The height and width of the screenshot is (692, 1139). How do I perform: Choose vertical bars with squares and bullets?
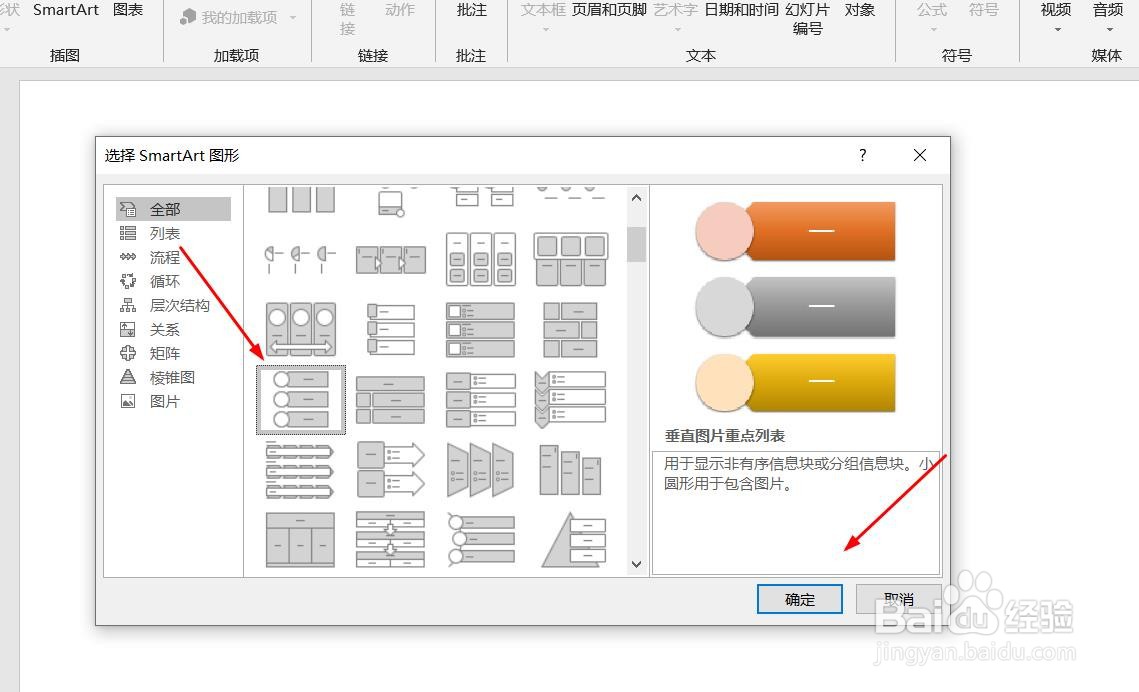481,330
